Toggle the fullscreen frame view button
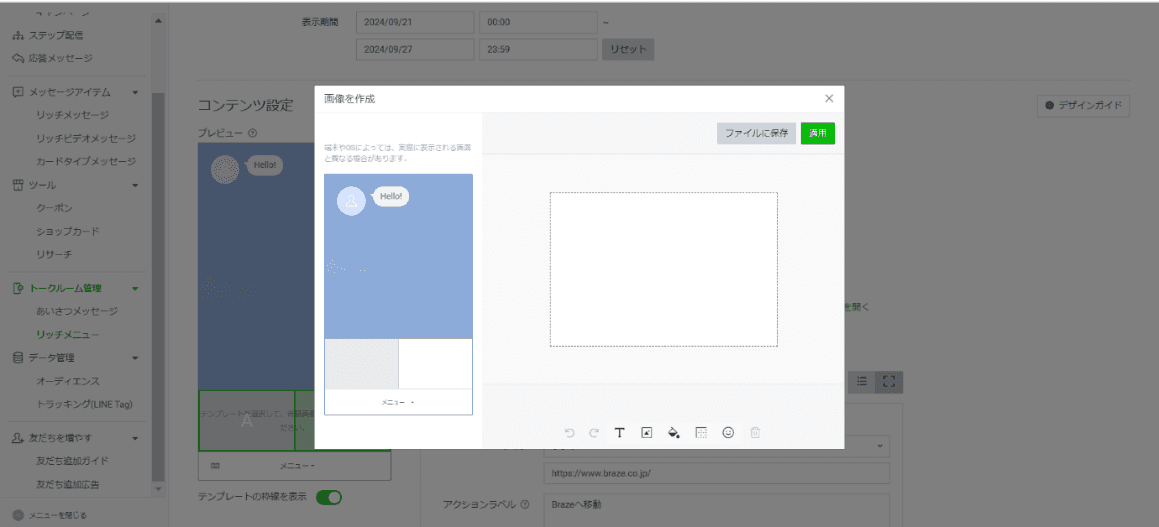 pos(888,381)
